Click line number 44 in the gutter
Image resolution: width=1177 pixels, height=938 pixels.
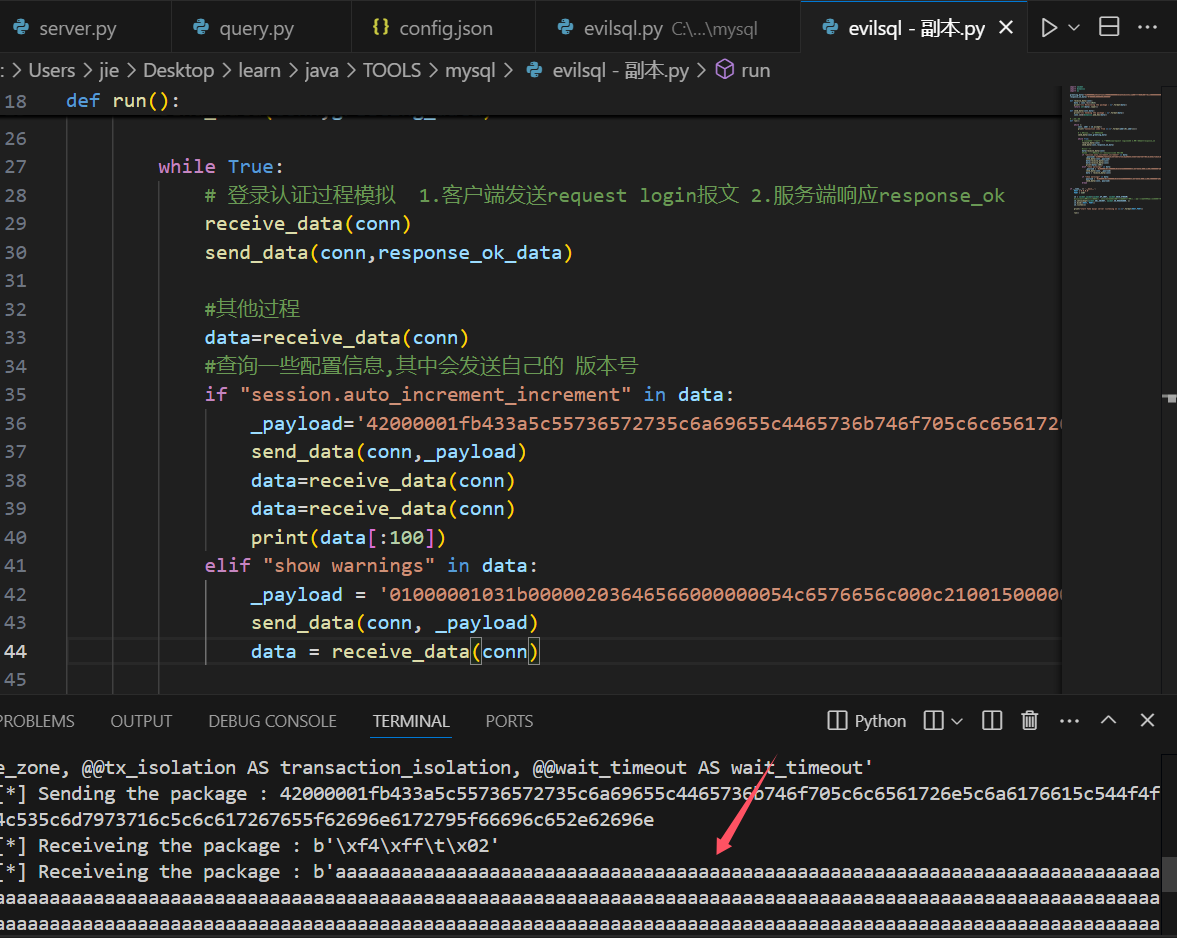click(16, 651)
